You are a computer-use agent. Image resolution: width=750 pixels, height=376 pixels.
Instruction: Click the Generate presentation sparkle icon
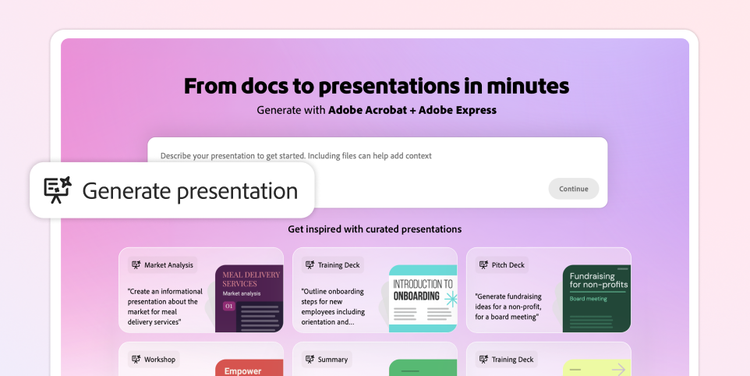coord(57,190)
